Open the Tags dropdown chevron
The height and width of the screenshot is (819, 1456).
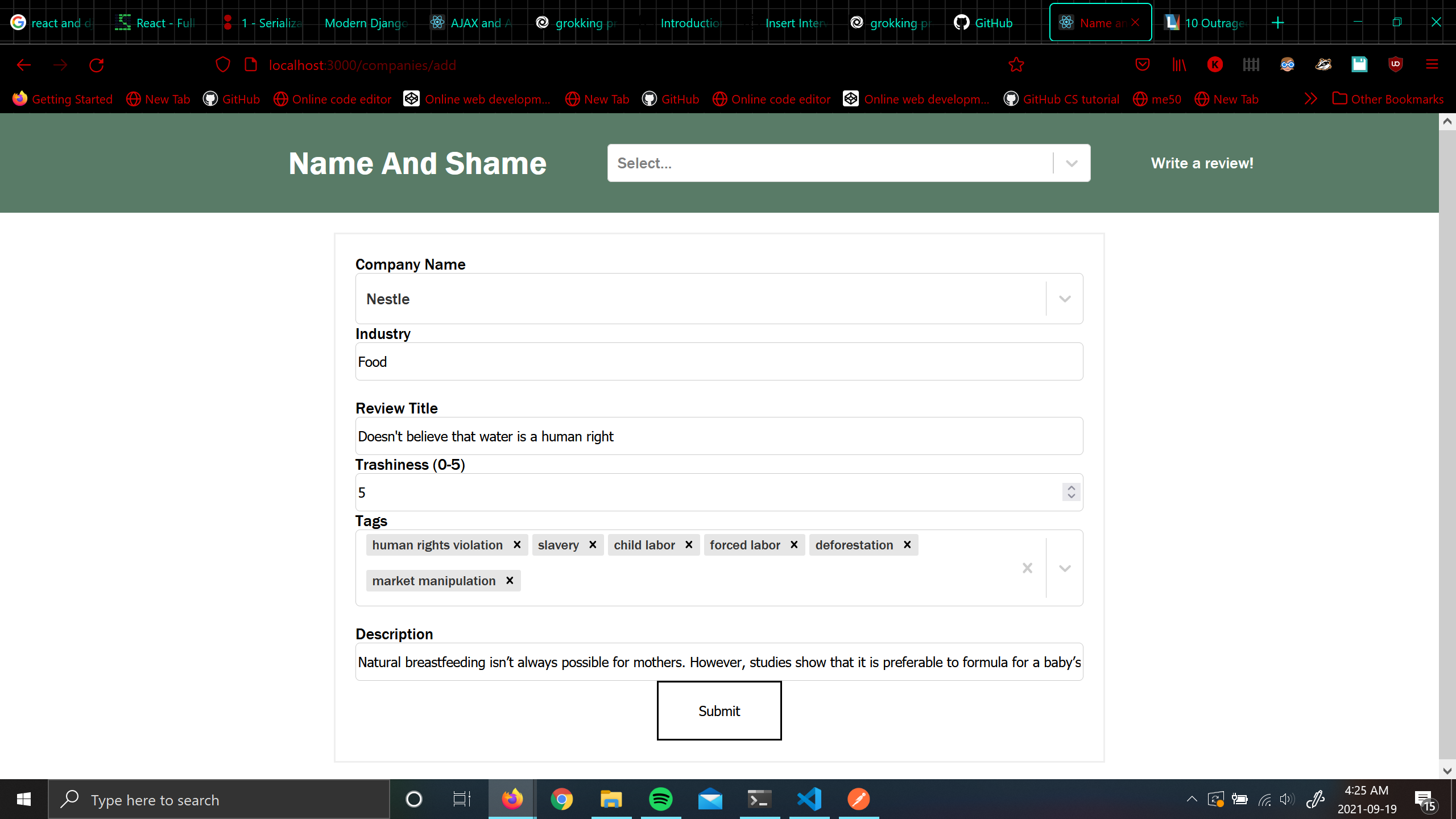point(1064,568)
